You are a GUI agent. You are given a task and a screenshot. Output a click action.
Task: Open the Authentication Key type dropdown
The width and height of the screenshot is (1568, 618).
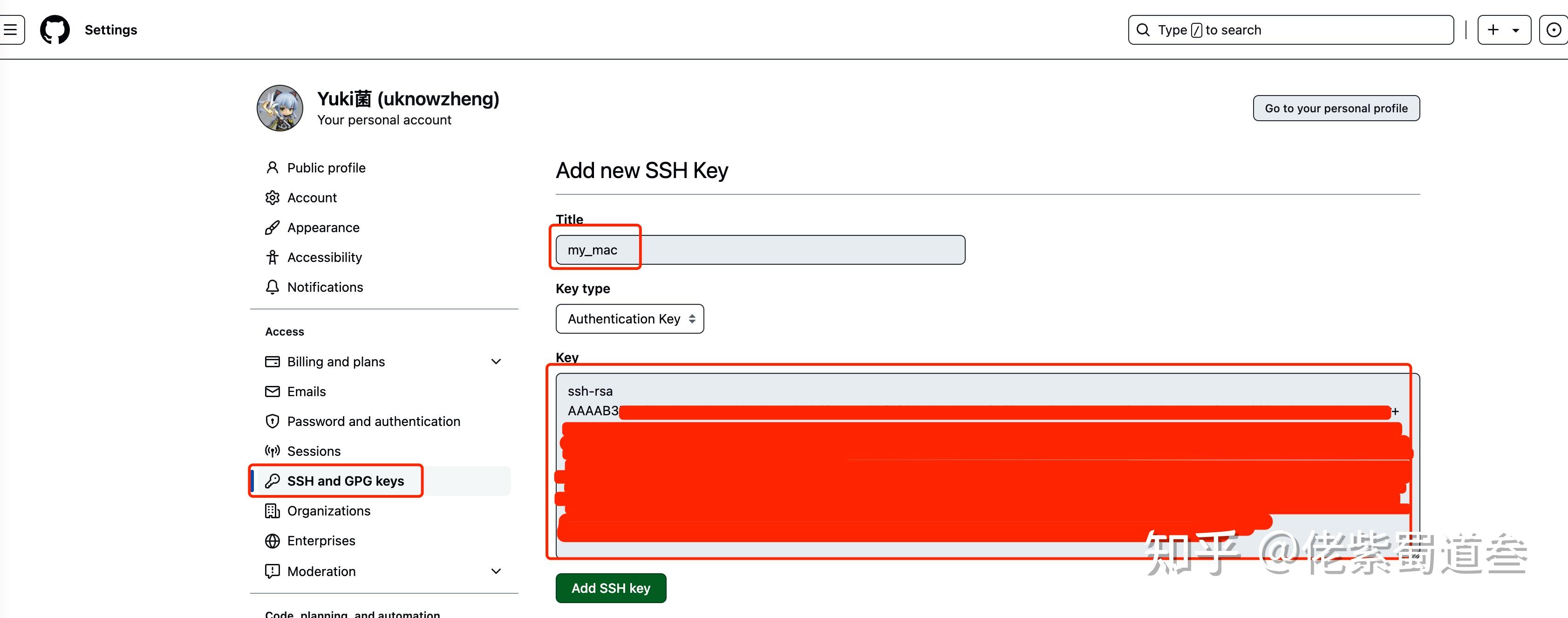coord(629,319)
